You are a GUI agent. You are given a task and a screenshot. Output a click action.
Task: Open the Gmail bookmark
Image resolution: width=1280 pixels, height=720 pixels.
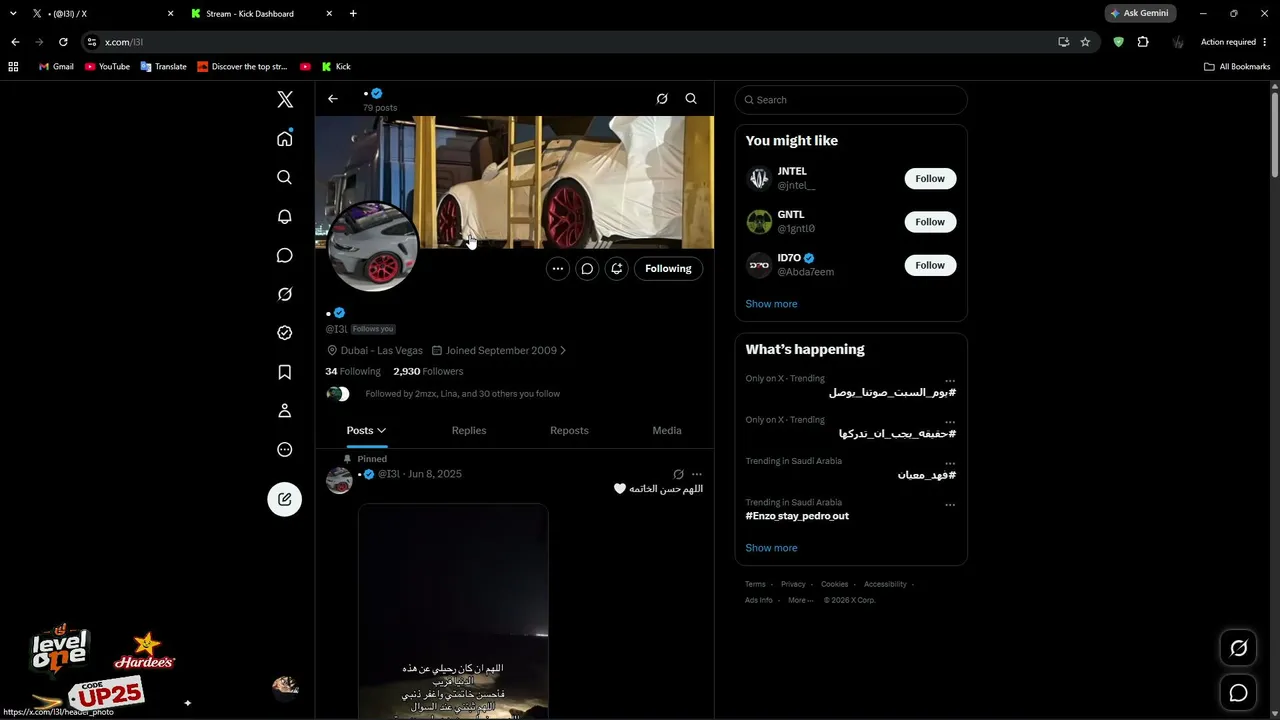(x=56, y=67)
